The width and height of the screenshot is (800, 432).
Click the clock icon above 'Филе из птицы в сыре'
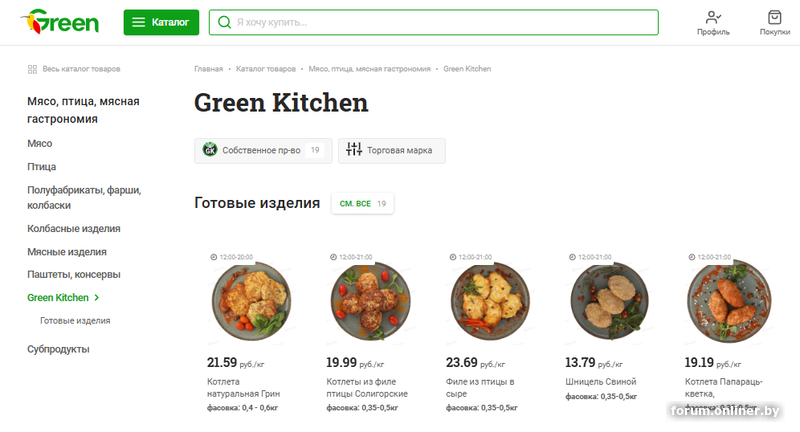pos(453,257)
